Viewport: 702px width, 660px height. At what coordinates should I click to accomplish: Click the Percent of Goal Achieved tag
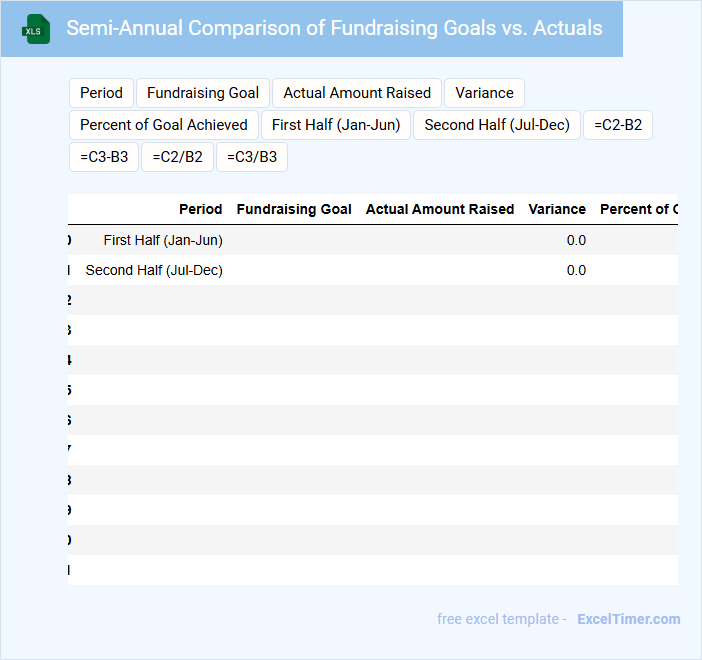click(164, 125)
